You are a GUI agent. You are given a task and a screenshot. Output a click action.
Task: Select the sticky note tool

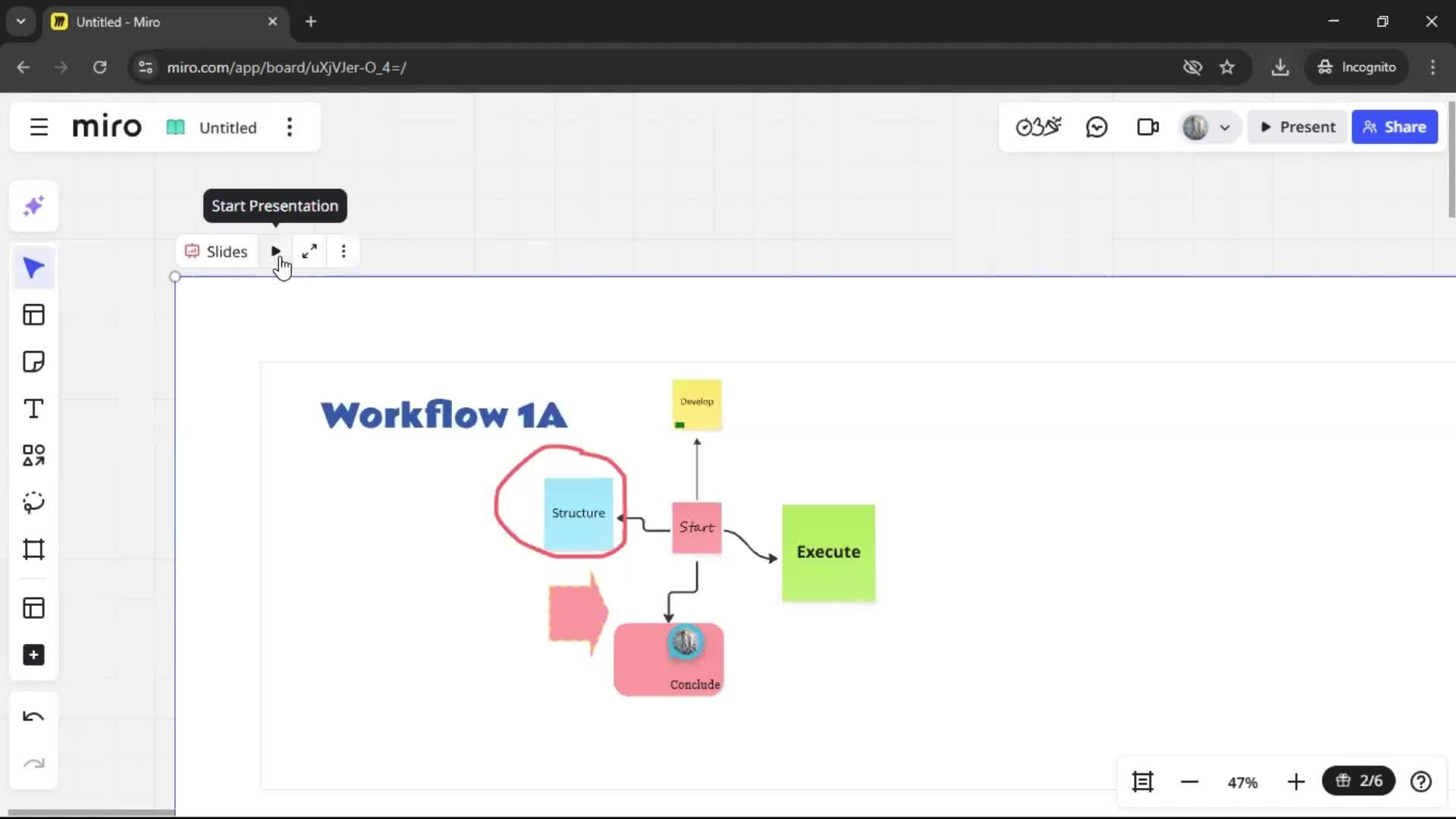33,362
